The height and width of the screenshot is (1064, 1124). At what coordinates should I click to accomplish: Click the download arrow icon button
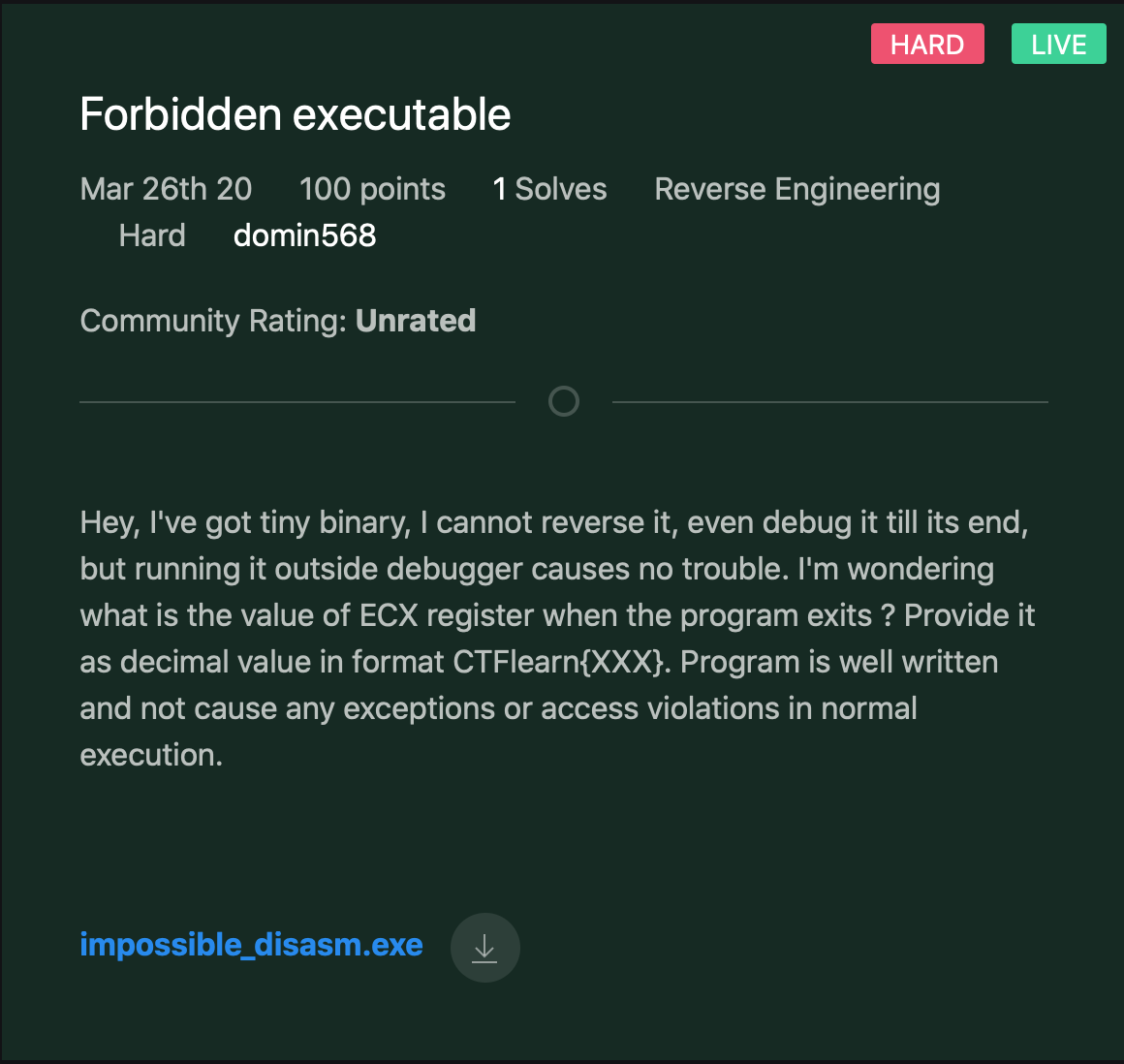484,947
